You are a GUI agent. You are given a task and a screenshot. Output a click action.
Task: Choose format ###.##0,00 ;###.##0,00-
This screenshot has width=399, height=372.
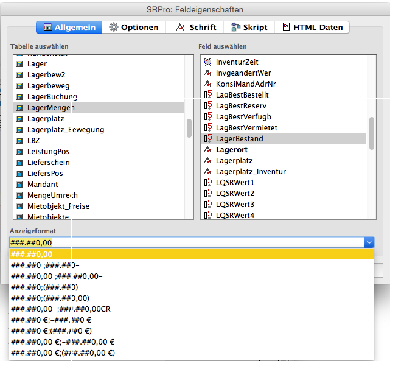click(x=192, y=276)
